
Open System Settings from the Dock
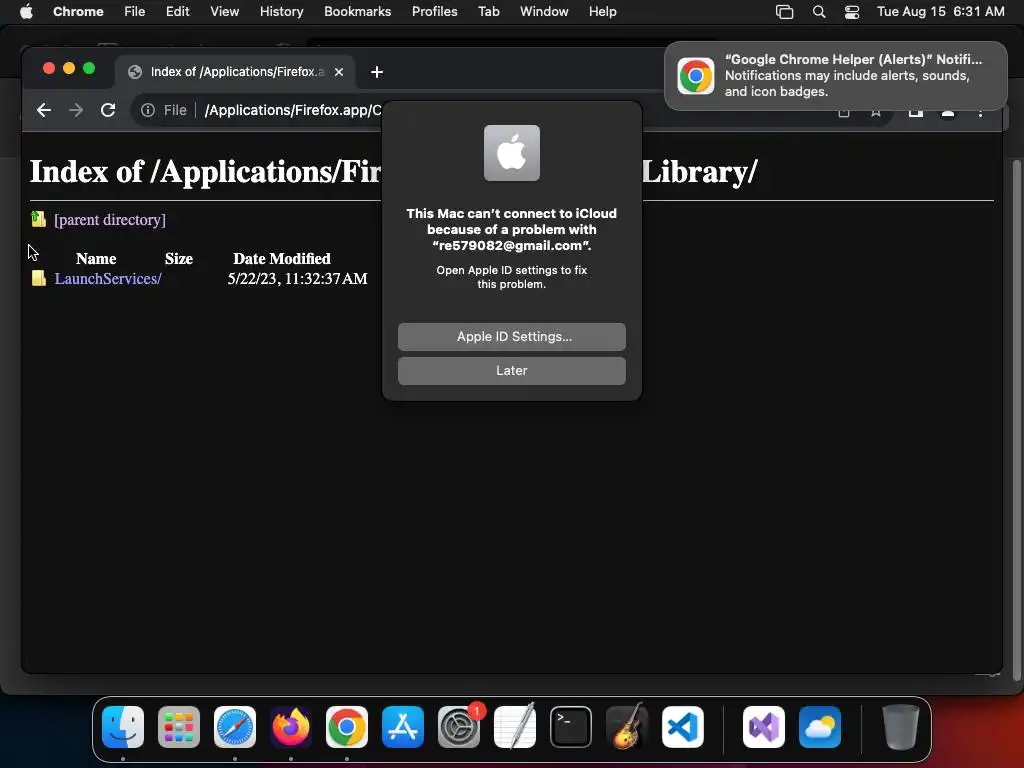coord(459,727)
